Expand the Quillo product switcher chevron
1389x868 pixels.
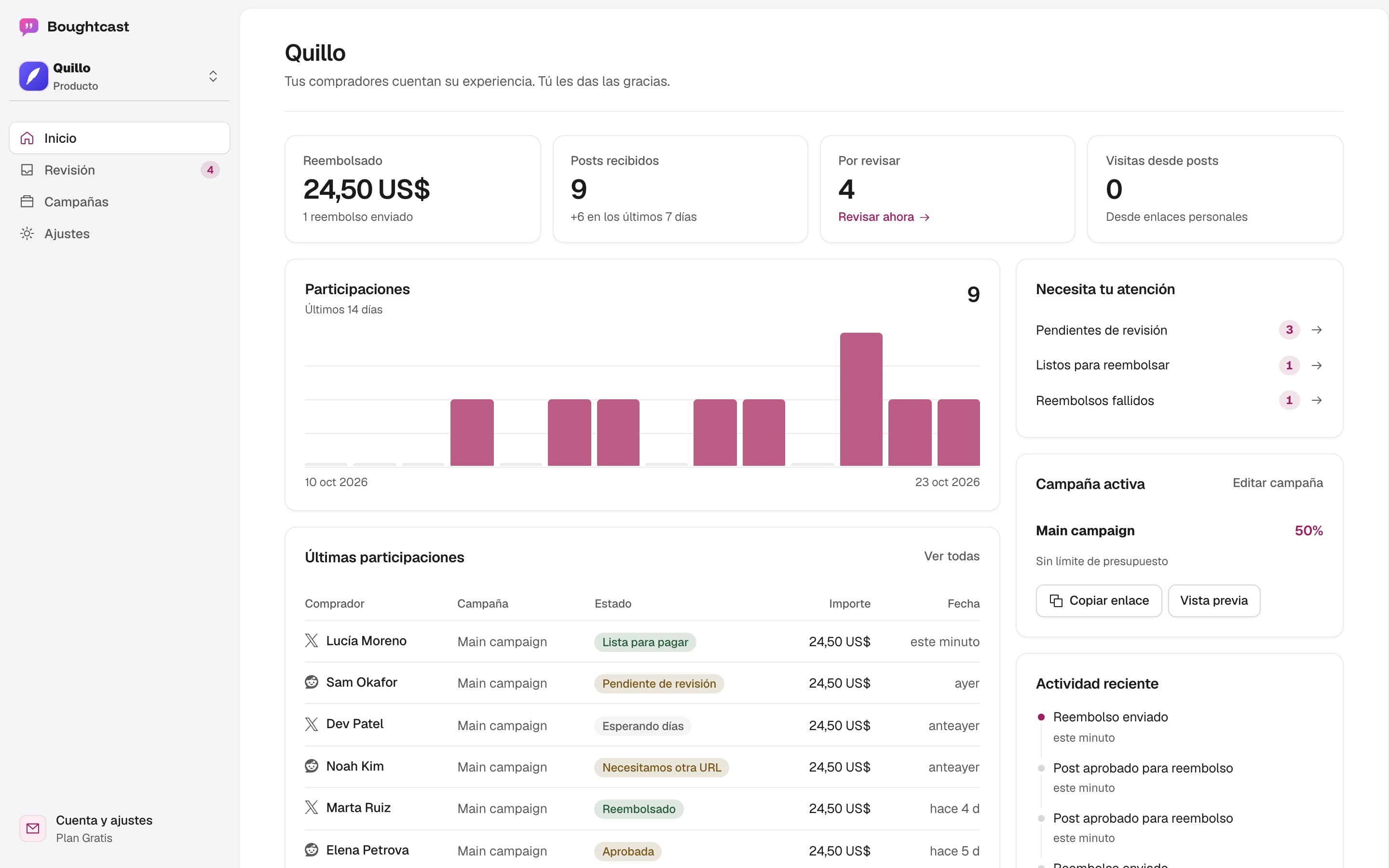pyautogui.click(x=213, y=76)
